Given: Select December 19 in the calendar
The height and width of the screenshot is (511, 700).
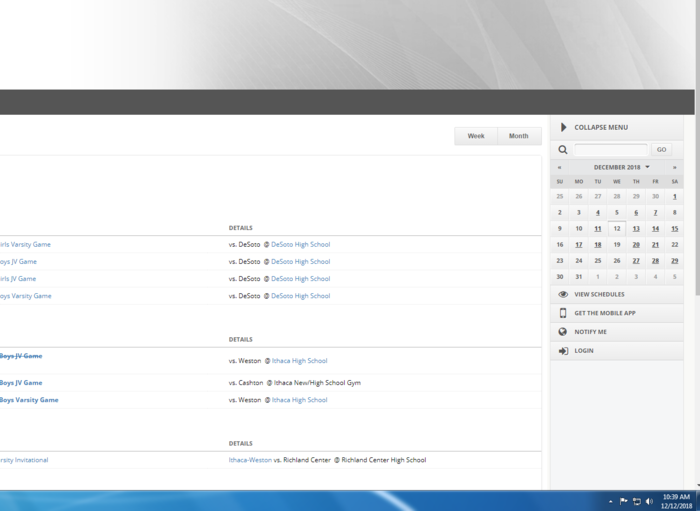Looking at the screenshot, I should coord(617,245).
